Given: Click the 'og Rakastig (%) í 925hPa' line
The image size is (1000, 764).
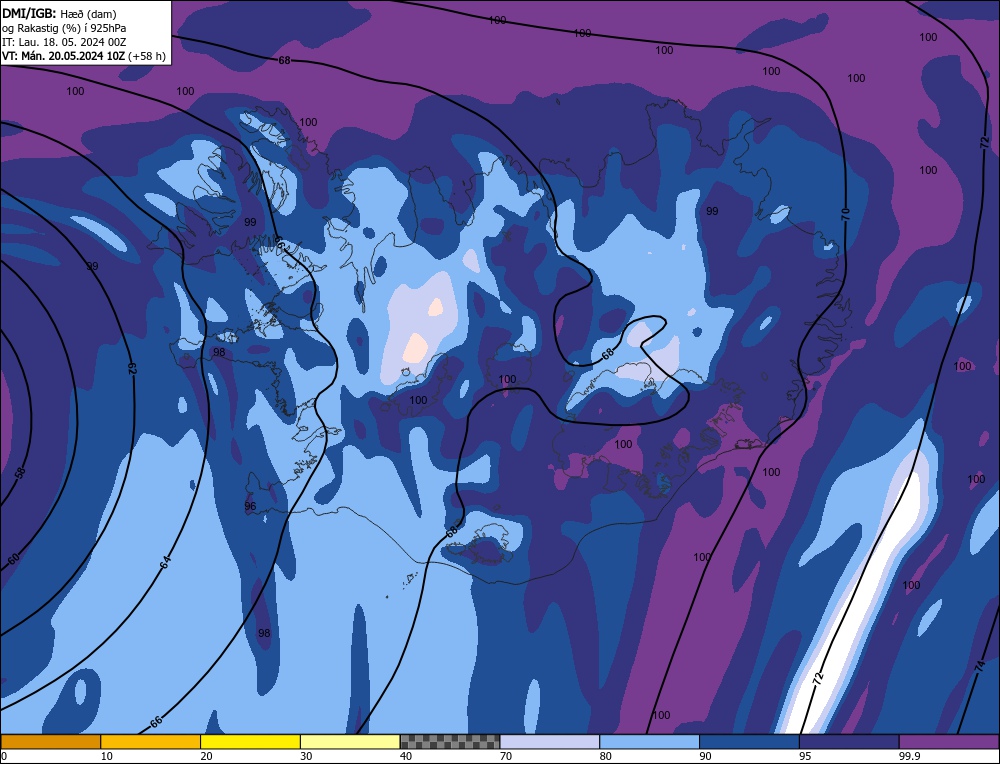Looking at the screenshot, I should tap(64, 28).
